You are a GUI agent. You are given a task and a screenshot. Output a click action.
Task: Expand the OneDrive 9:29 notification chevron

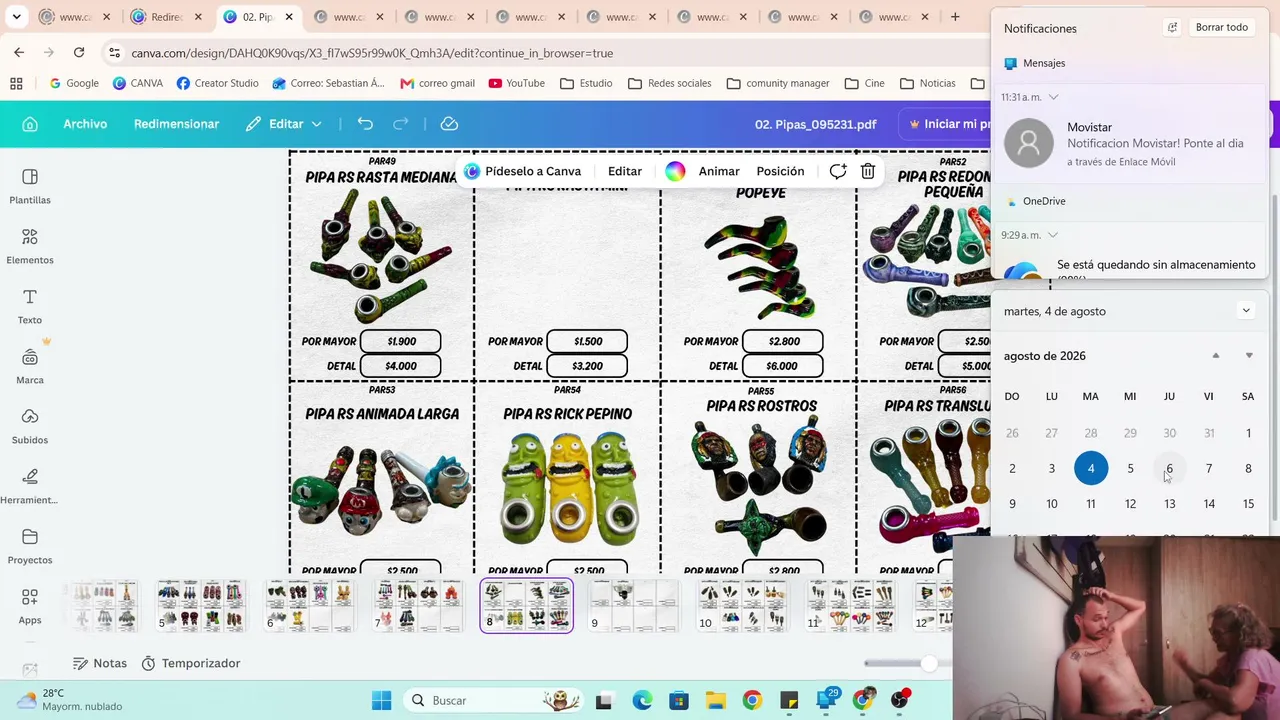(x=1053, y=235)
